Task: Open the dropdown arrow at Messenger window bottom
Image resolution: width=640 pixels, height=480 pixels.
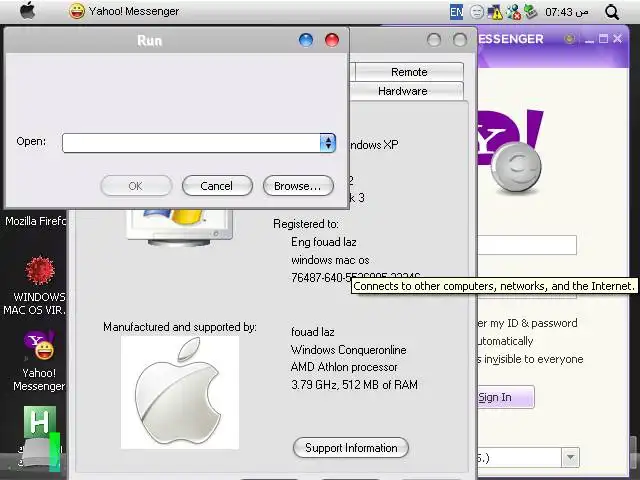Action: 571,458
